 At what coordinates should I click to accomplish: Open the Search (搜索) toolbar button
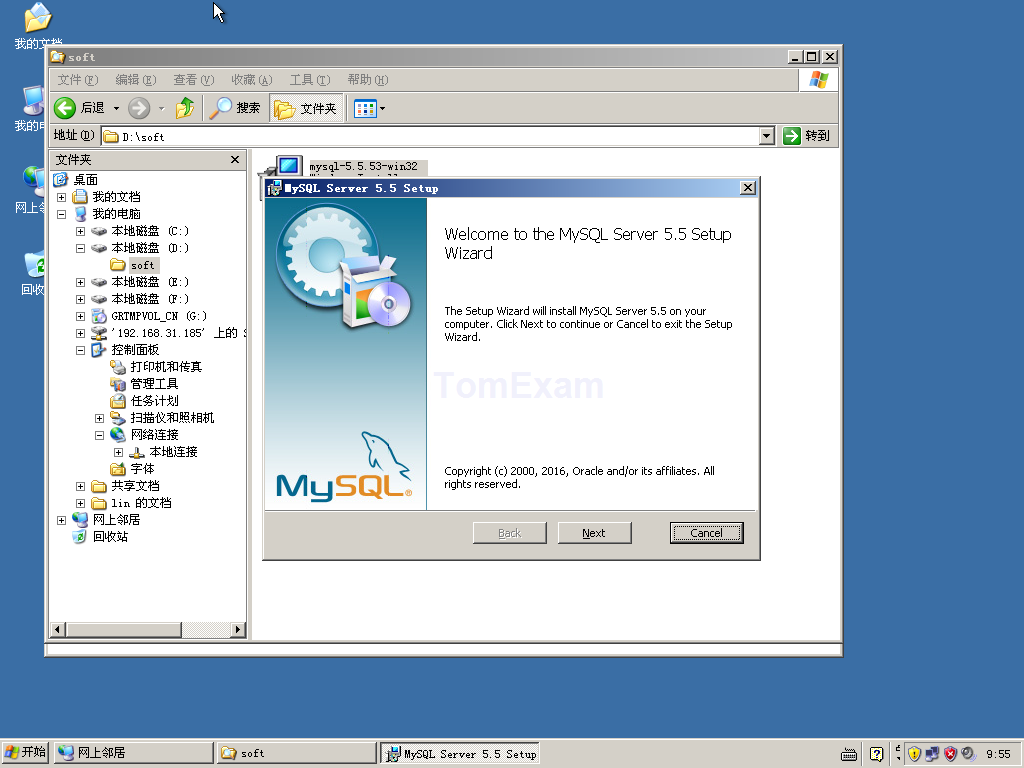(234, 108)
